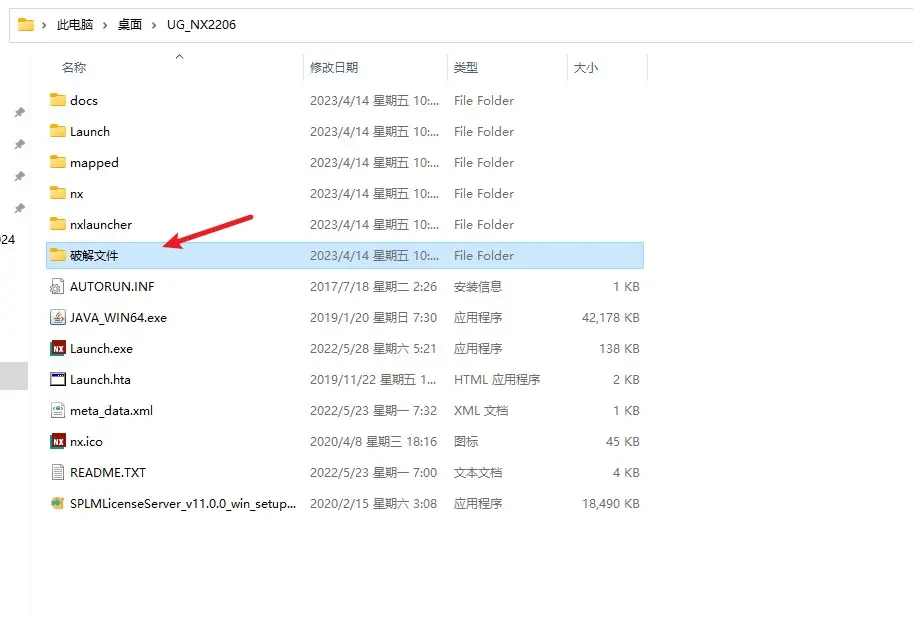This screenshot has width=913, height=620.
Task: Expand the chevron after 桌面 in path
Action: [x=154, y=25]
